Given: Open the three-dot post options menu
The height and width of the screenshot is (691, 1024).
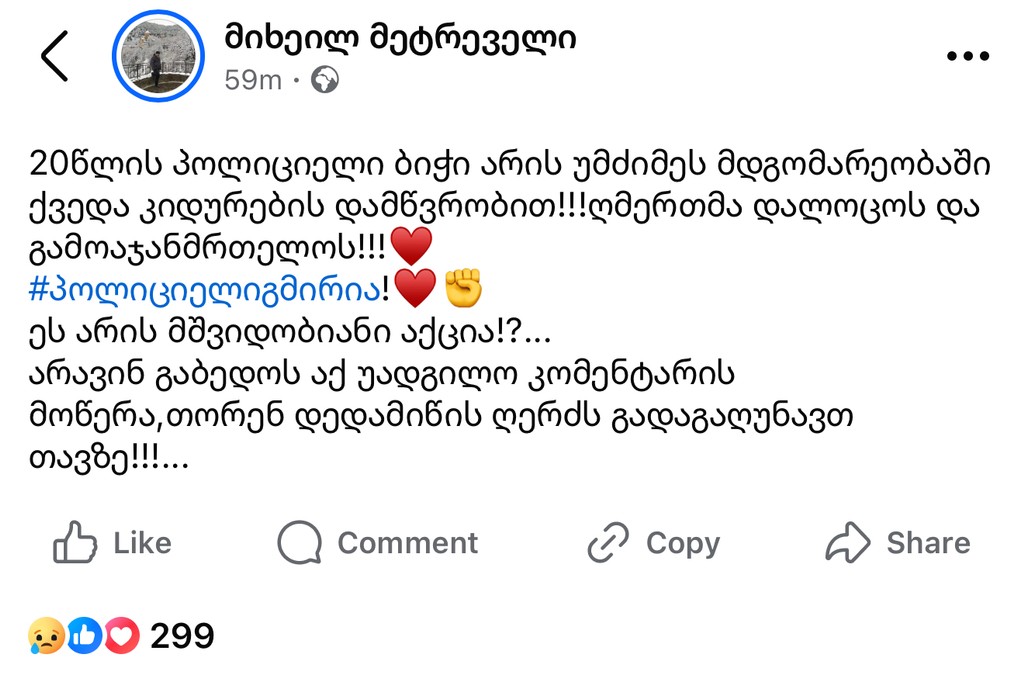Looking at the screenshot, I should (x=966, y=56).
